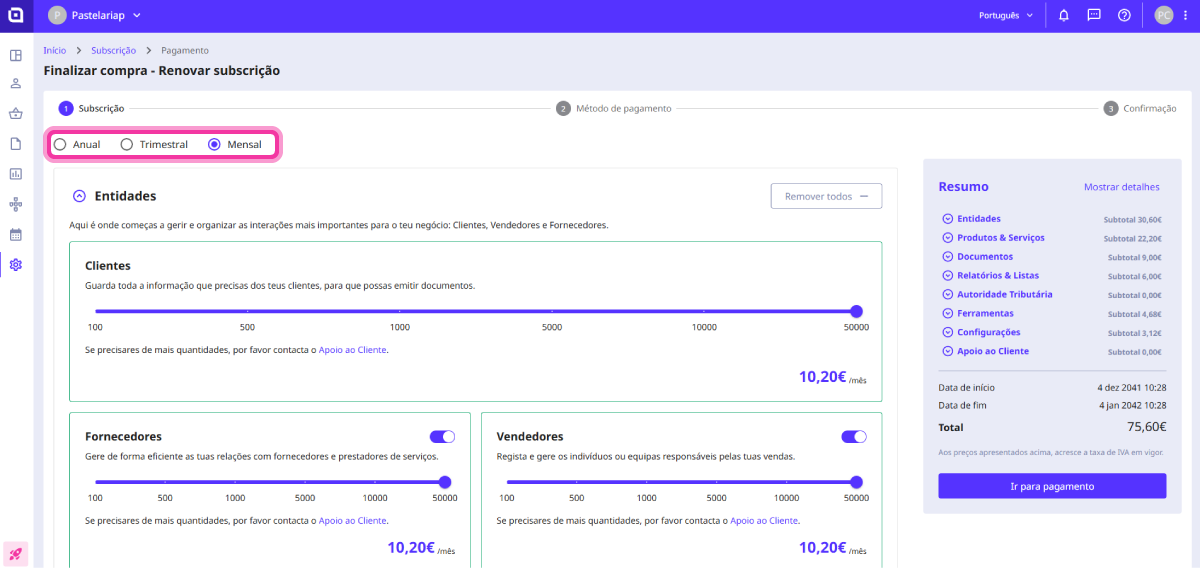Click the calendar icon in sidebar
This screenshot has height=568, width=1200.
coord(16,234)
